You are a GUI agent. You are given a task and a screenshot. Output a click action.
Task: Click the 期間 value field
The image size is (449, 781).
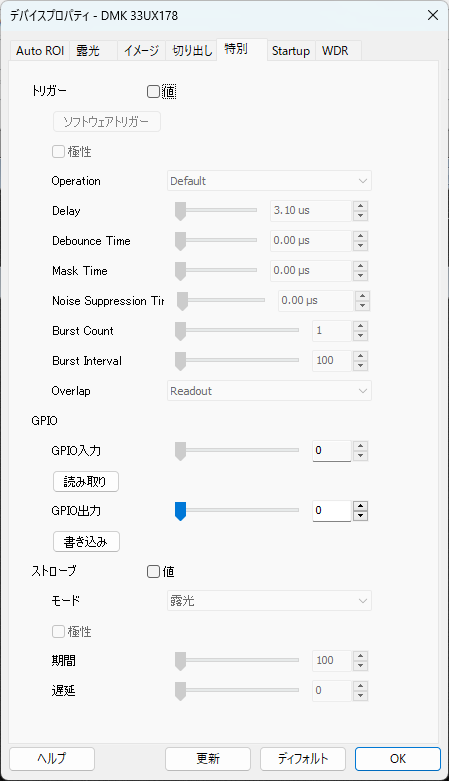332,660
